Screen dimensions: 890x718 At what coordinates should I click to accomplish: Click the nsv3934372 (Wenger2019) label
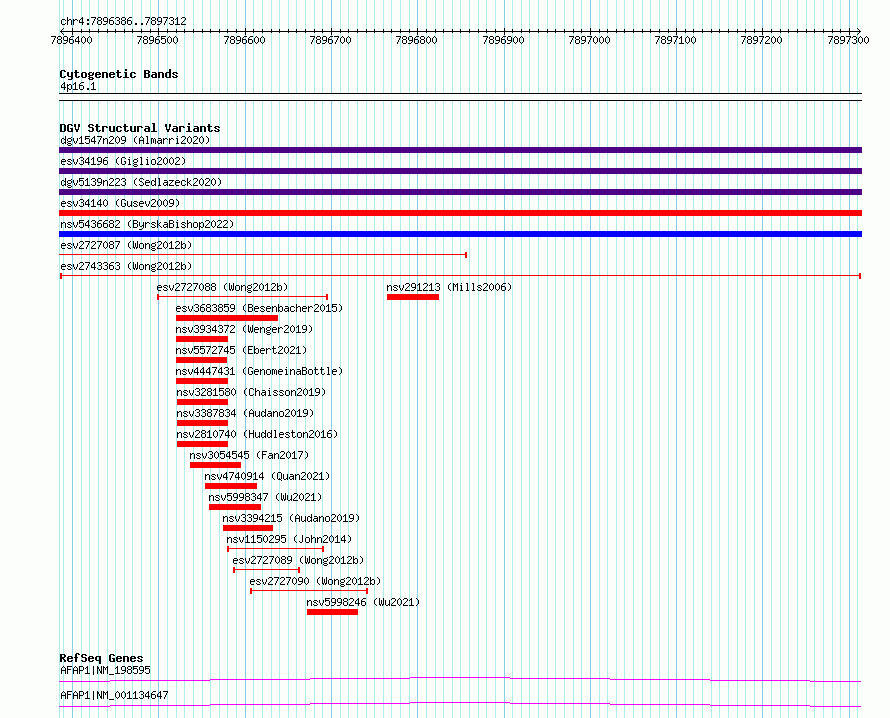coord(244,329)
